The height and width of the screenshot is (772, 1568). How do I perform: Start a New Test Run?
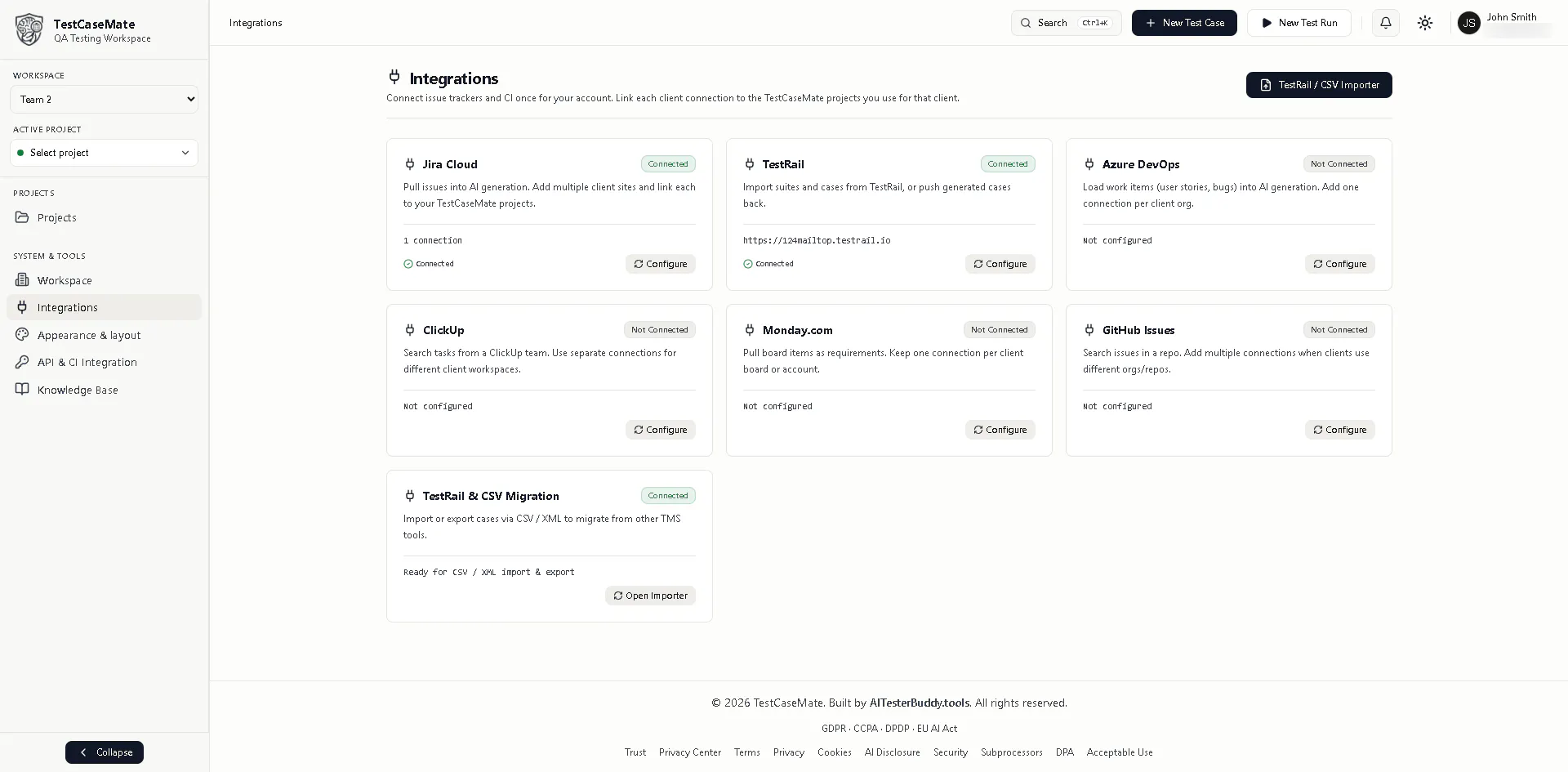(1299, 23)
